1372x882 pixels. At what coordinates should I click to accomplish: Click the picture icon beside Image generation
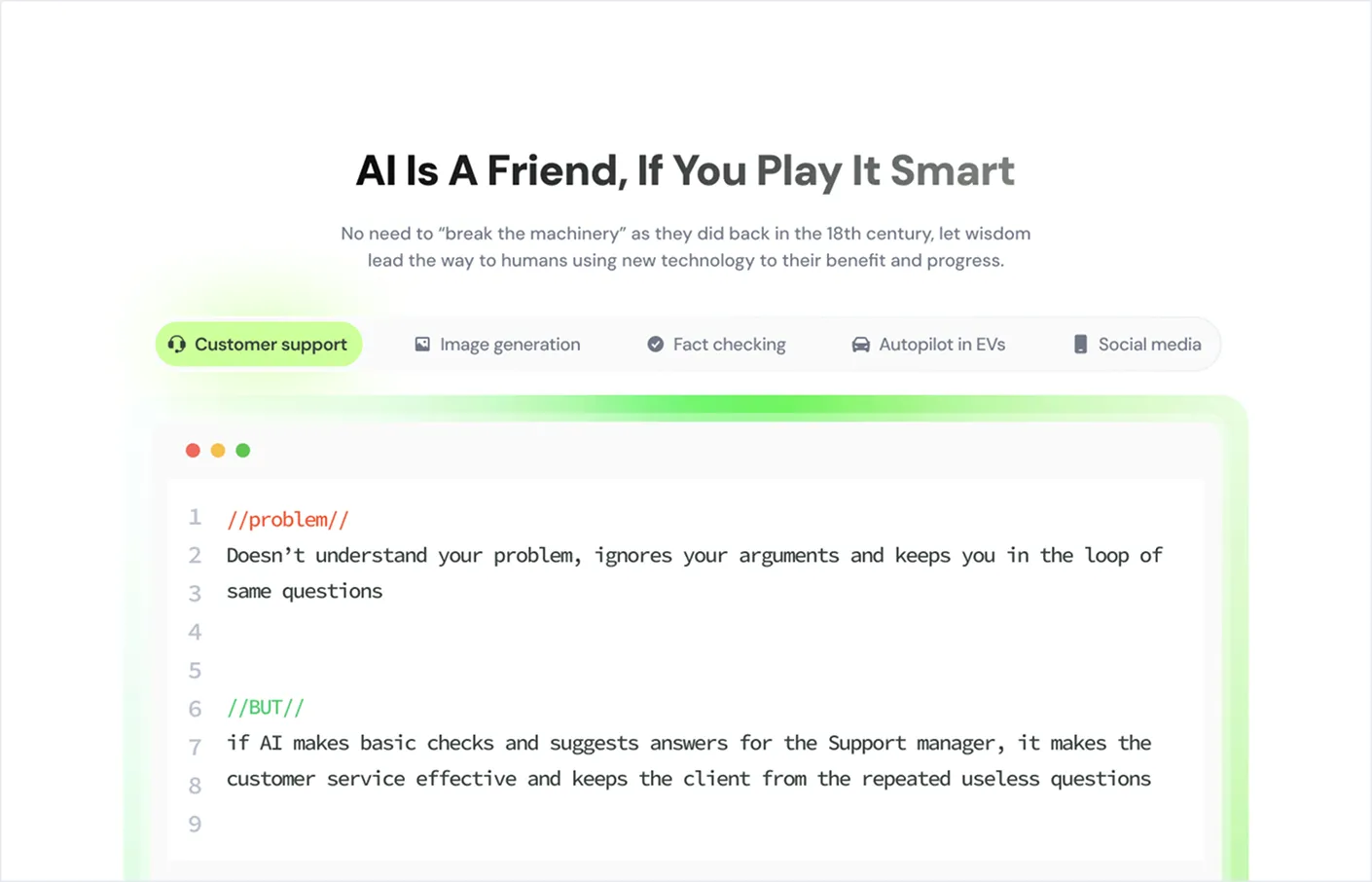(422, 345)
